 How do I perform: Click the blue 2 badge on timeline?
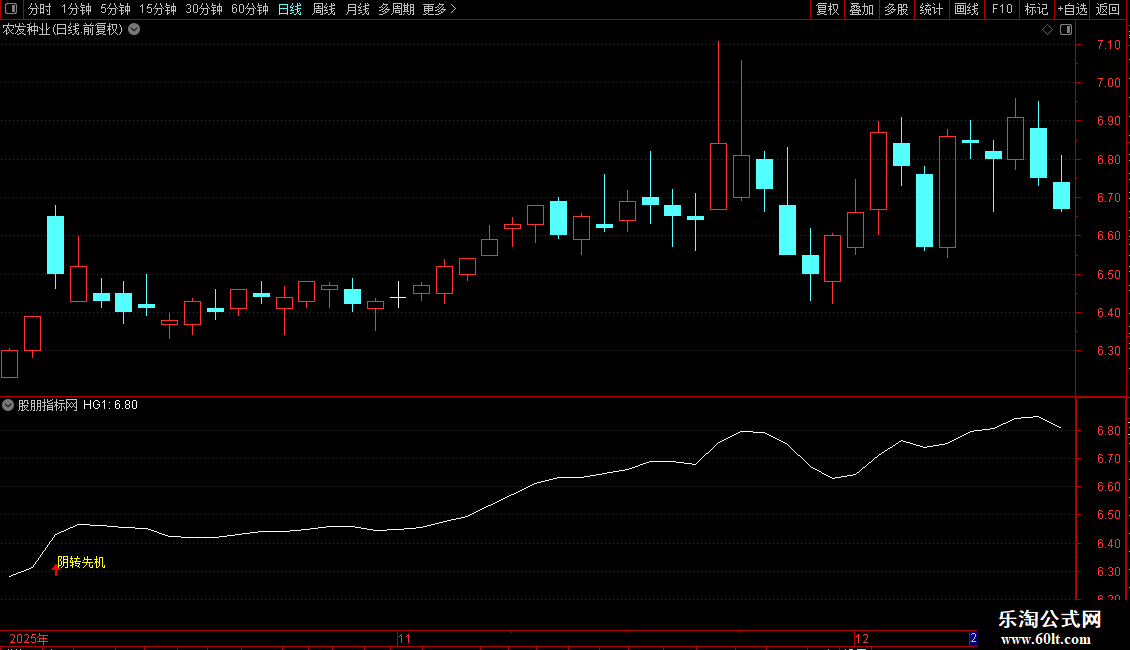coord(974,638)
